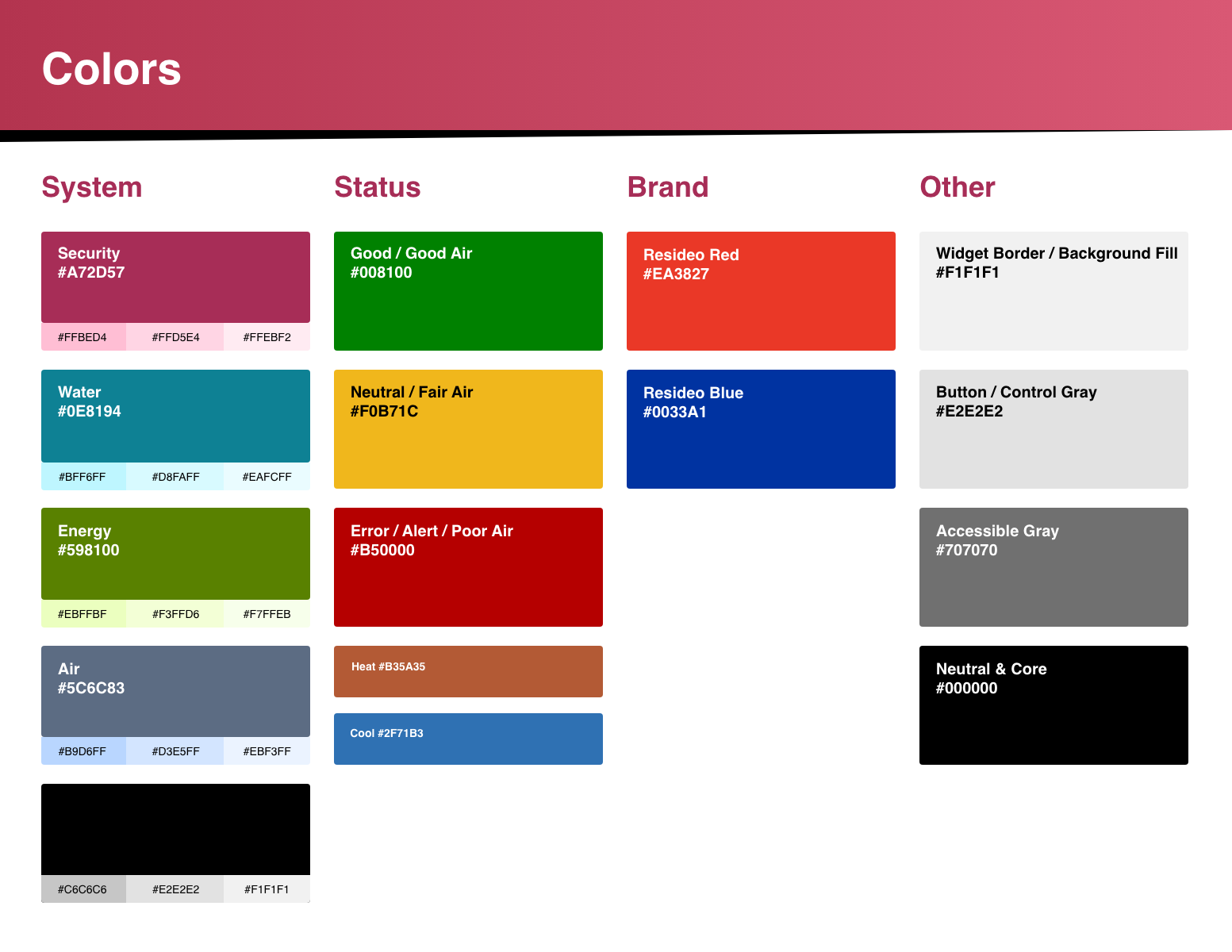Select the Water #0E8194 swatch
This screenshot has height=952, width=1232.
[175, 416]
